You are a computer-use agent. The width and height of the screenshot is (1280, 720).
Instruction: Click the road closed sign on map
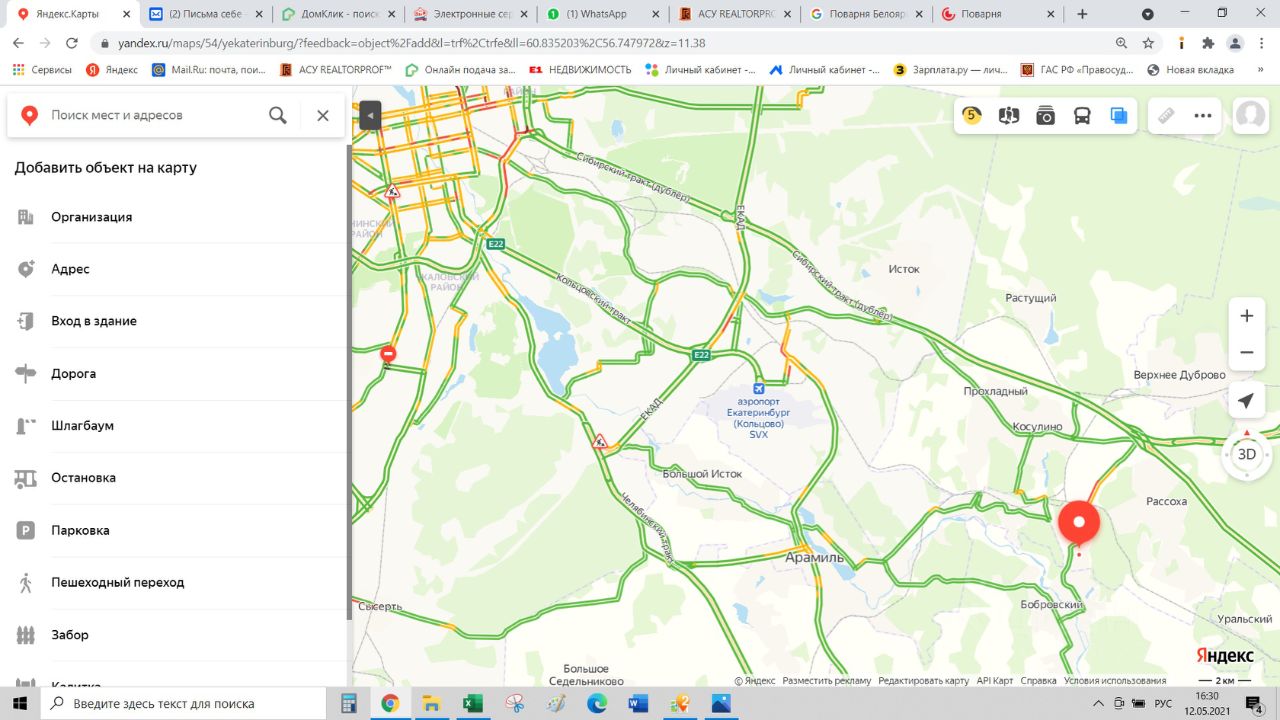tap(388, 353)
